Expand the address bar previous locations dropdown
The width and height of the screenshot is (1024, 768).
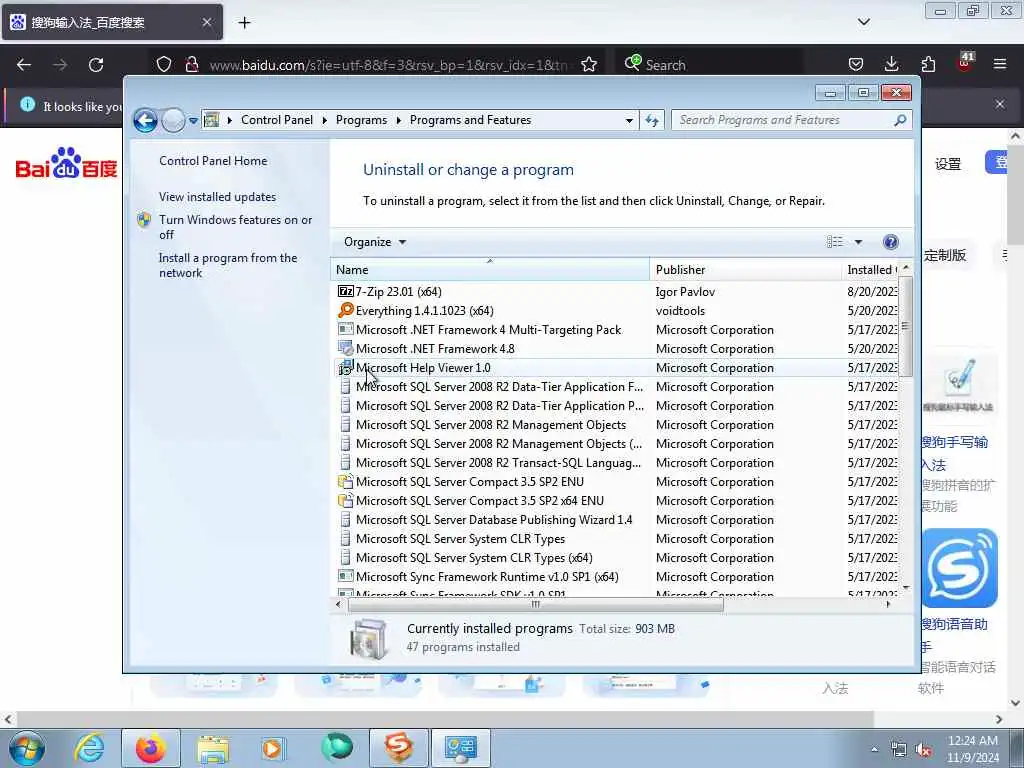click(x=629, y=120)
